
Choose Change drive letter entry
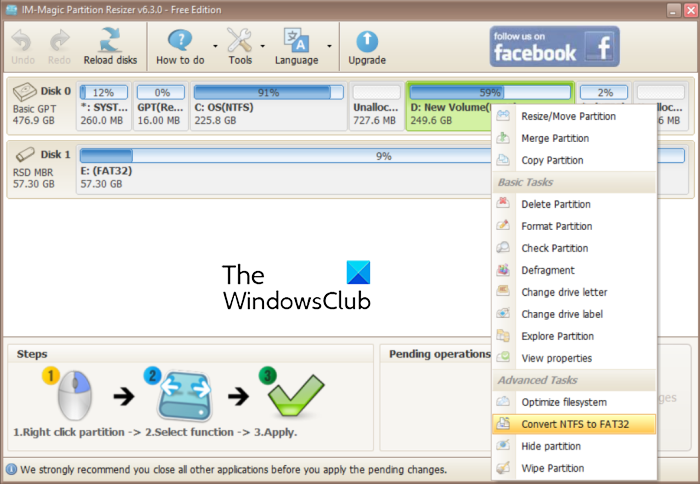pos(575,292)
